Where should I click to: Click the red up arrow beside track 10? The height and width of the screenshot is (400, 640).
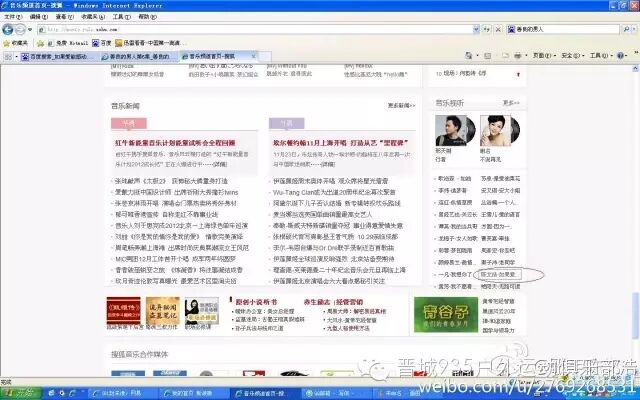518,74
